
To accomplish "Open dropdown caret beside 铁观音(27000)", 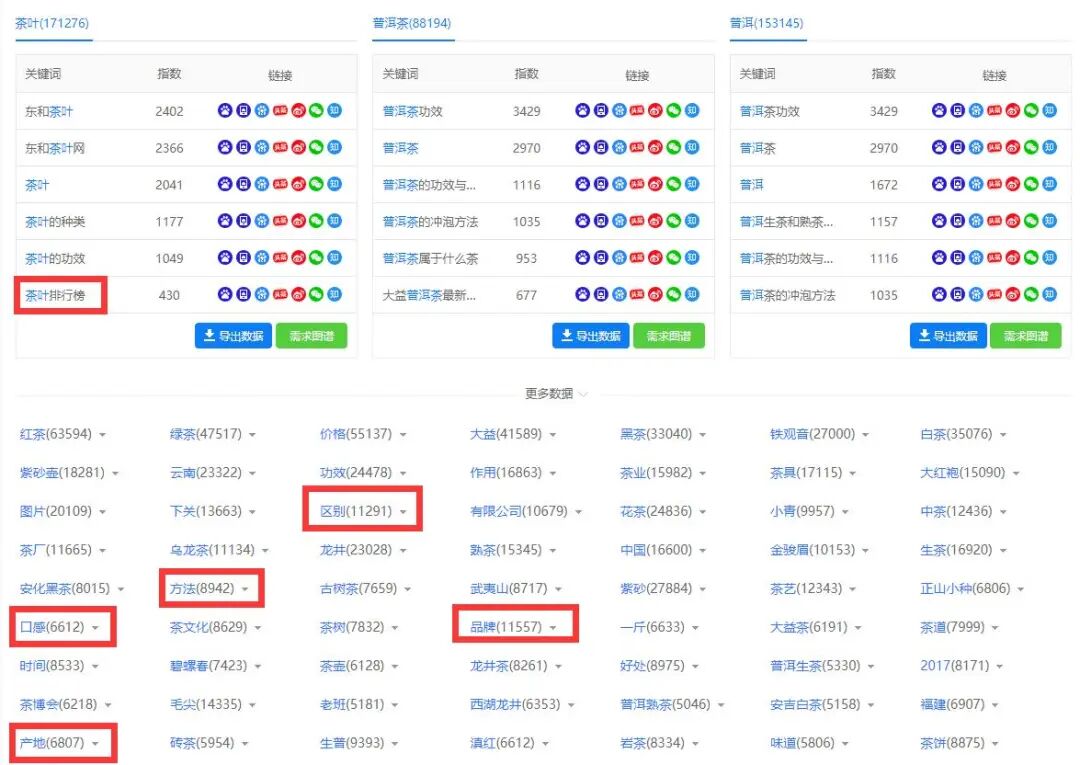I will 865,435.
